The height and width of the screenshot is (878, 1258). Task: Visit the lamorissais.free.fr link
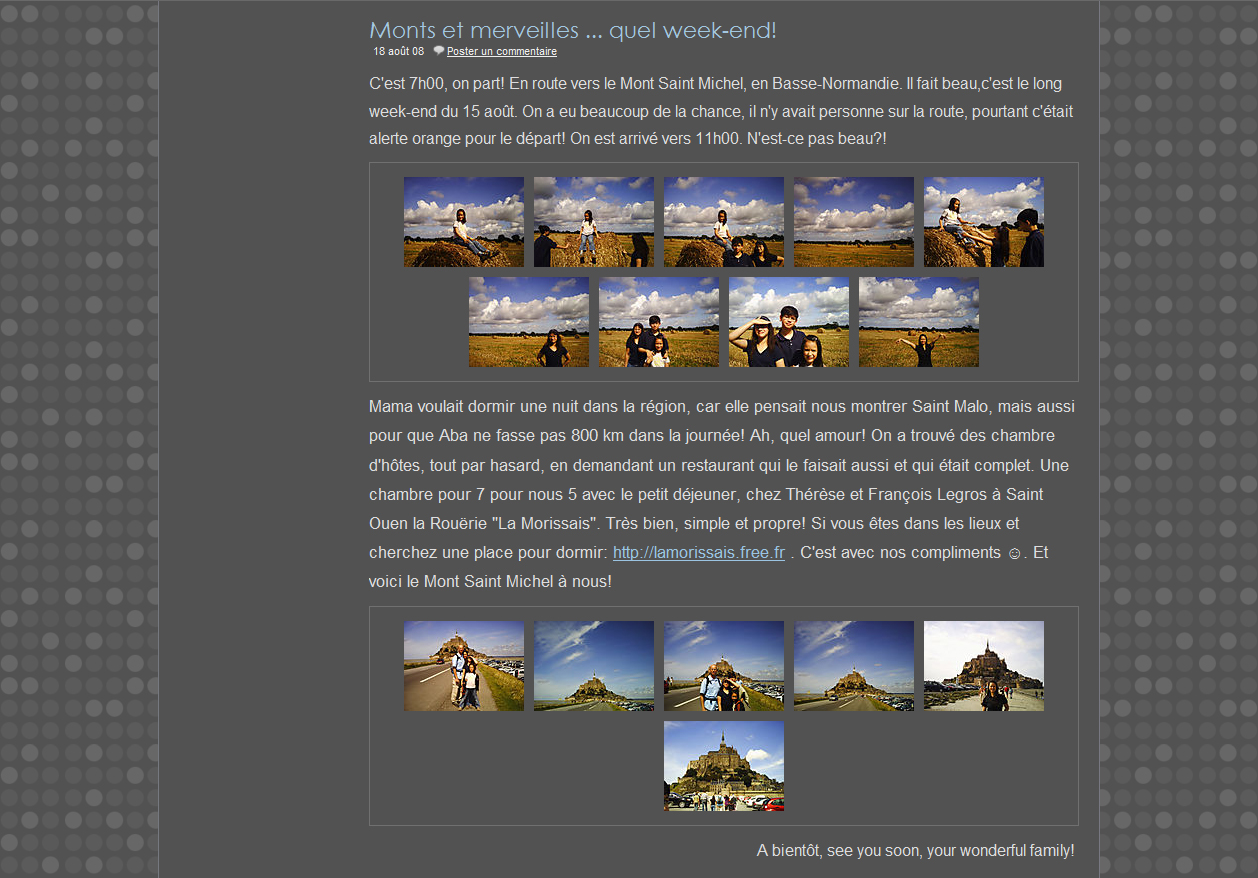(698, 552)
